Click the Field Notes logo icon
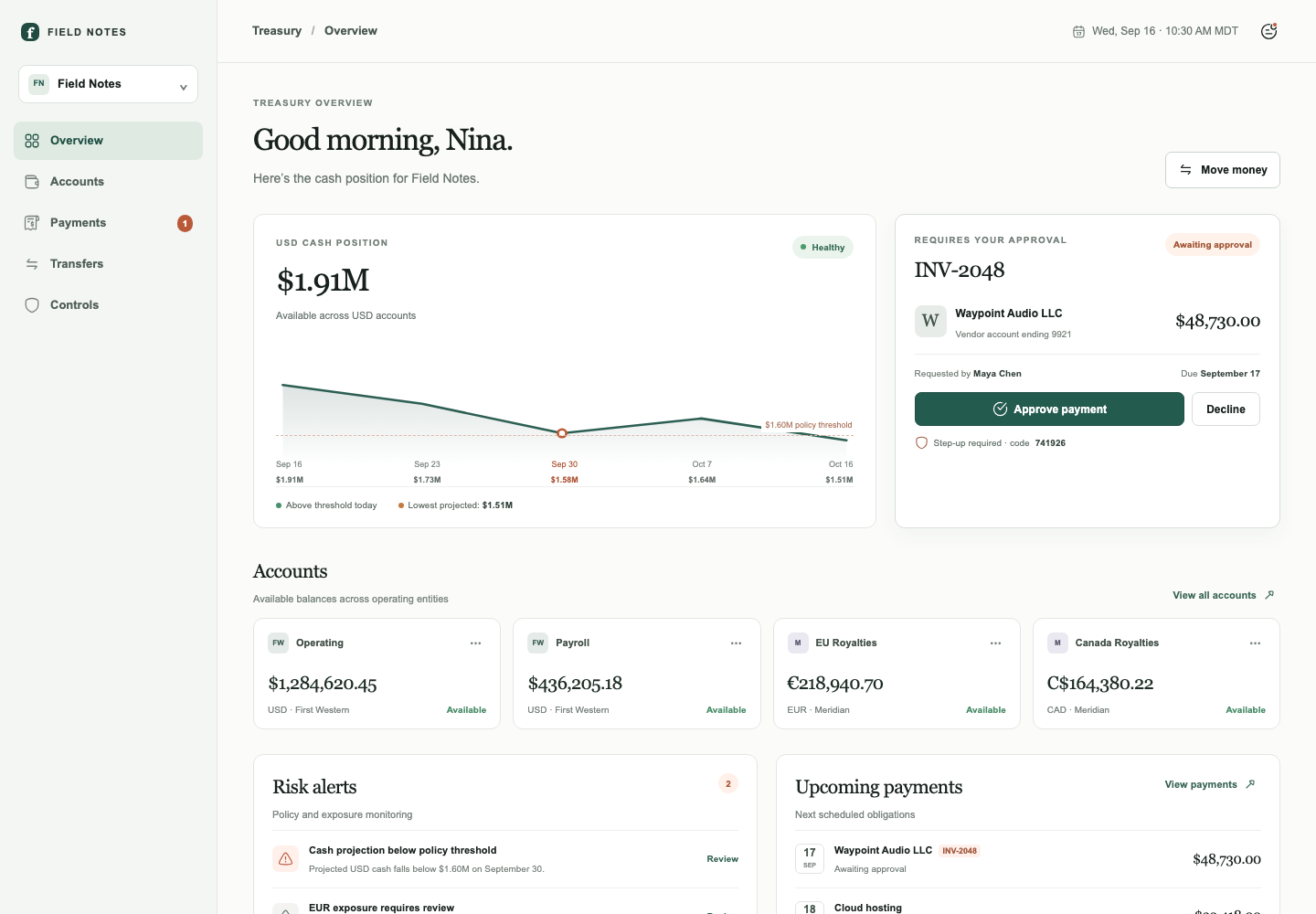The image size is (1316, 914). (x=30, y=32)
